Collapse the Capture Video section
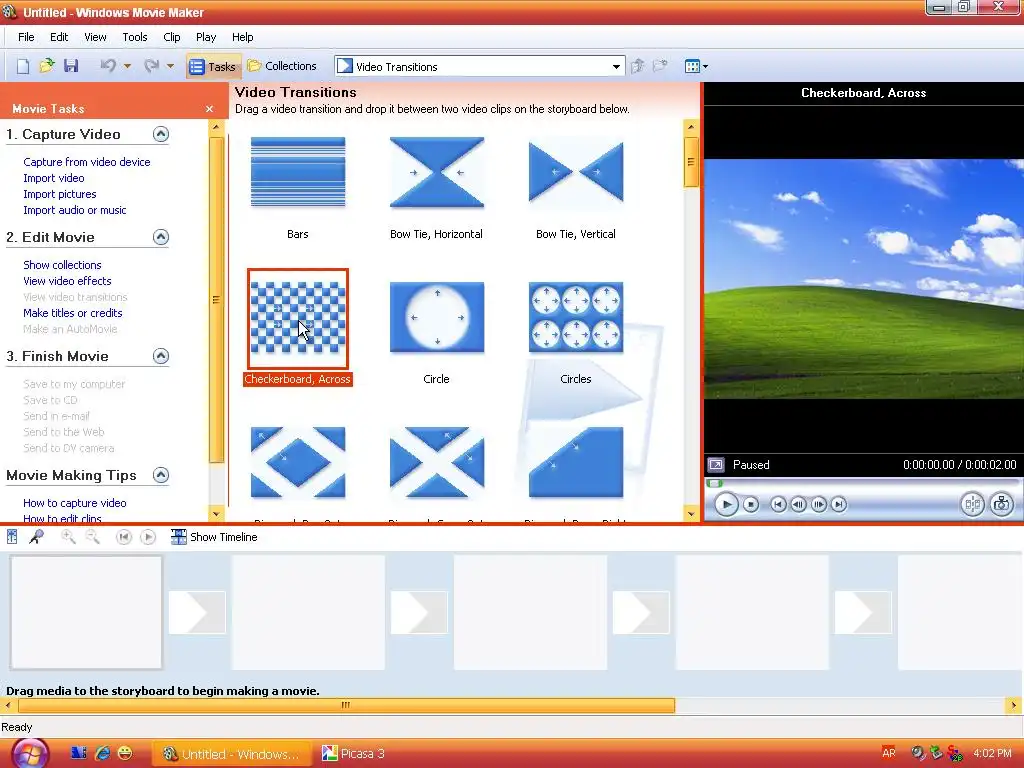 [x=161, y=134]
